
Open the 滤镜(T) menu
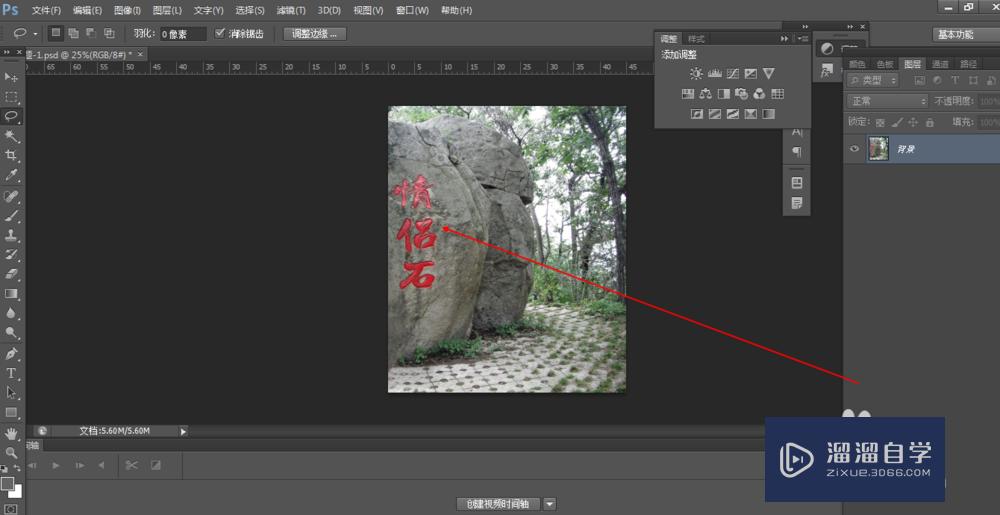[291, 11]
